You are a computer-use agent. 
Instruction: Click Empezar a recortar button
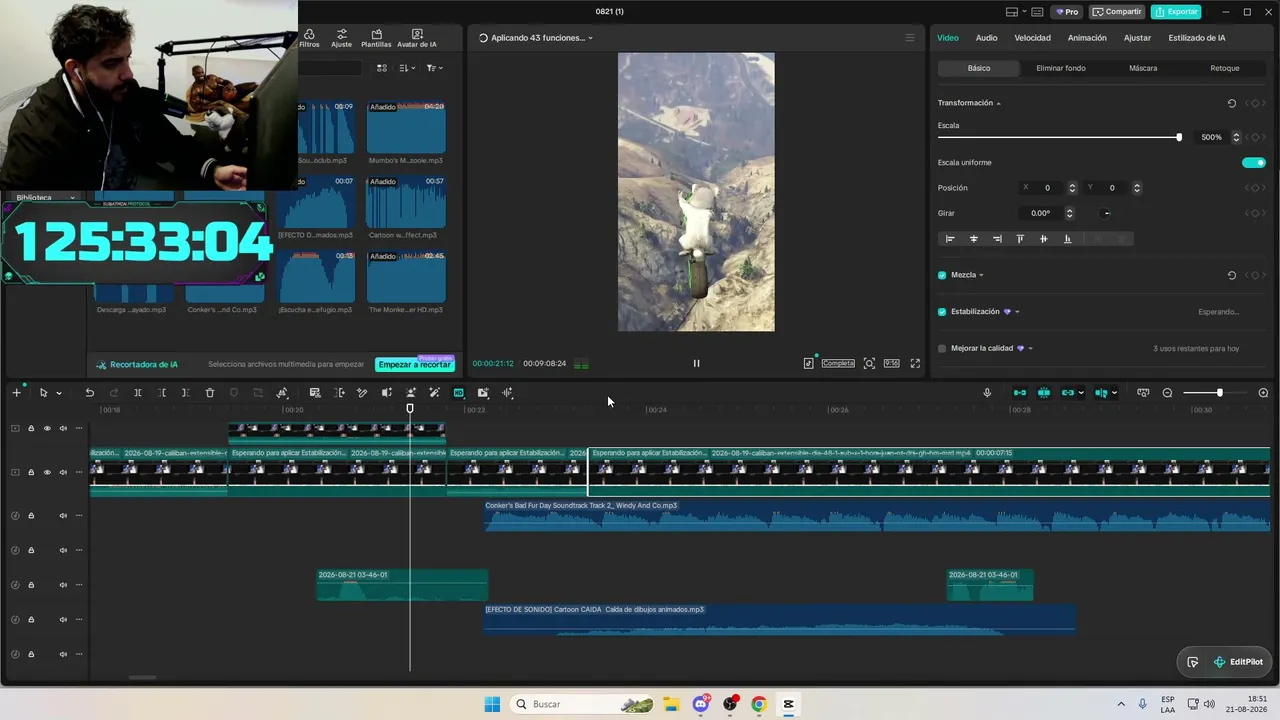tap(414, 364)
